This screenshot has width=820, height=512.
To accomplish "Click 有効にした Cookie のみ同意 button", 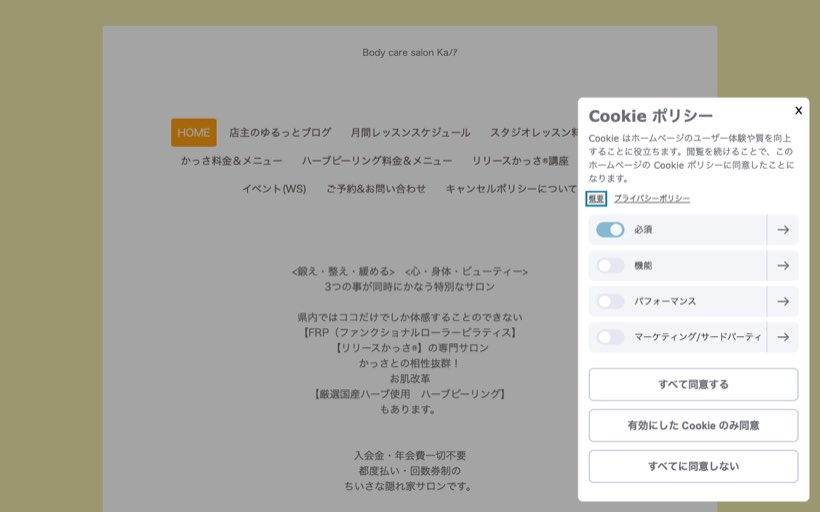I will click(693, 425).
